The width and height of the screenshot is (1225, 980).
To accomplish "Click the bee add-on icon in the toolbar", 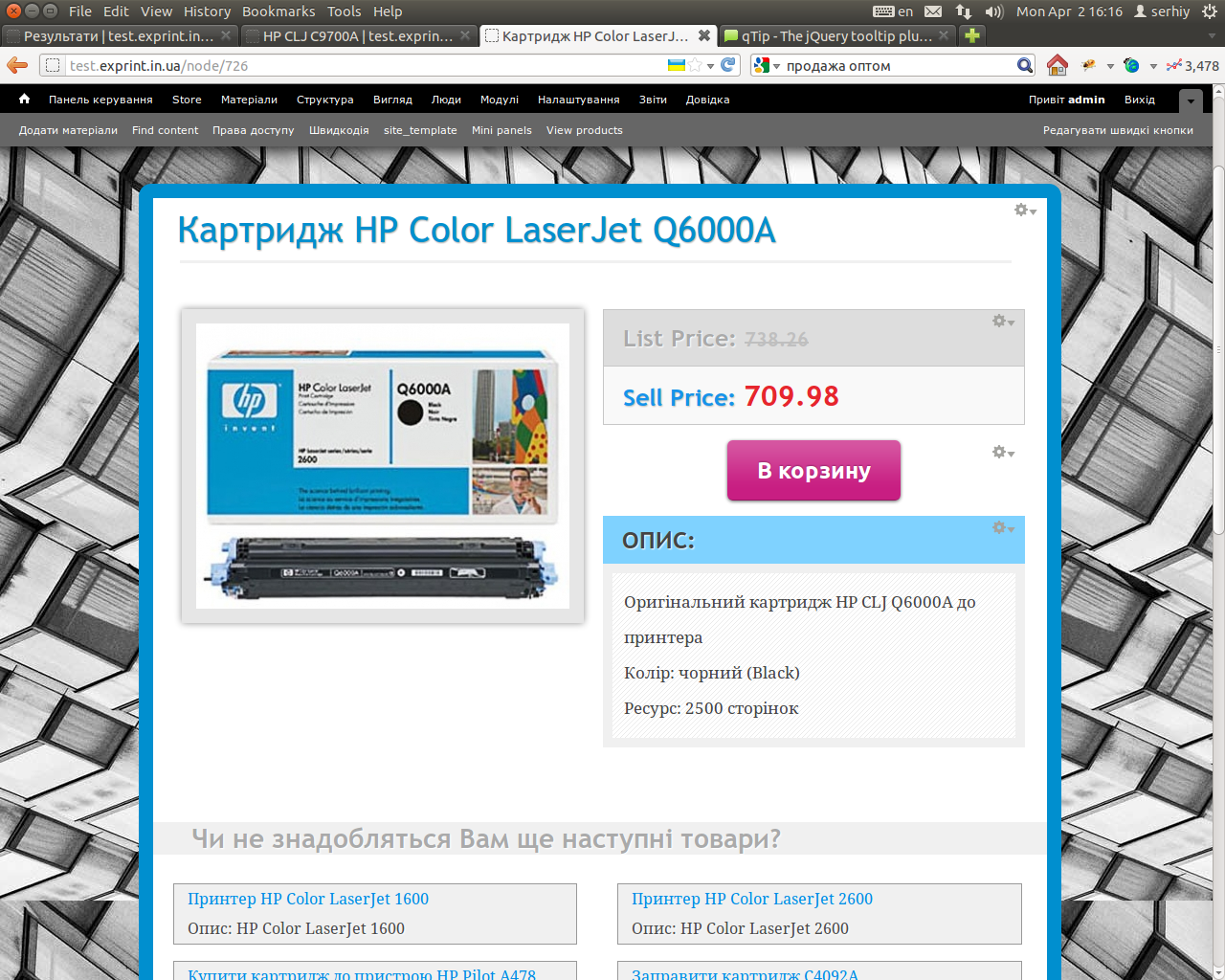I will click(x=1088, y=65).
